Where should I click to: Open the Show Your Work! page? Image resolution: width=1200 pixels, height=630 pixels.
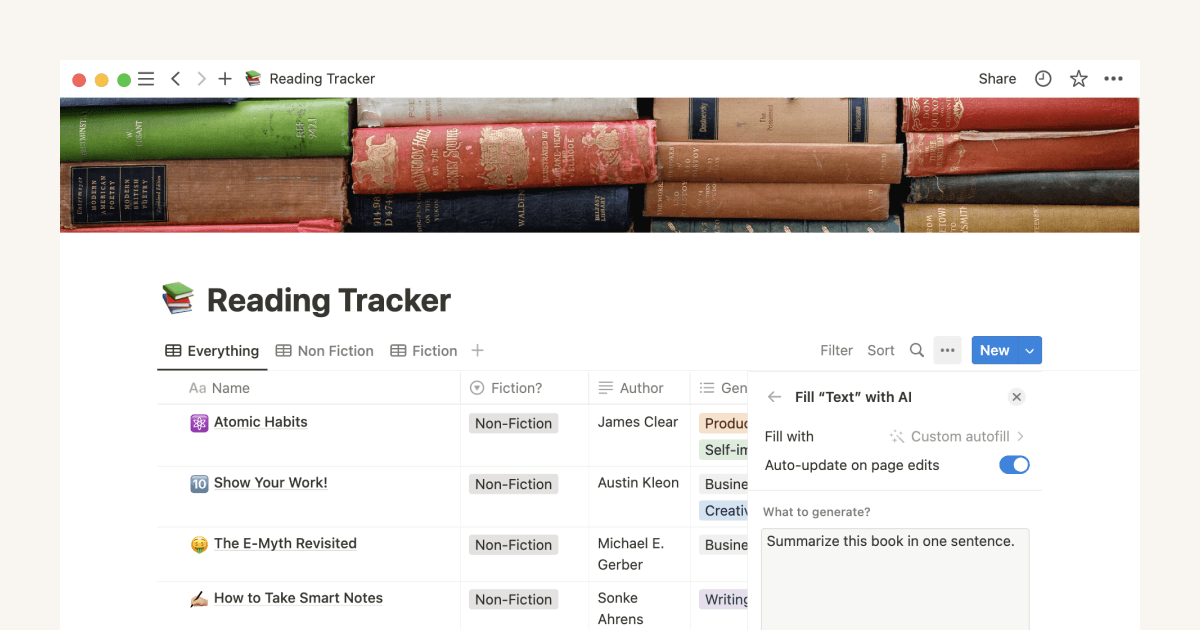(x=270, y=483)
